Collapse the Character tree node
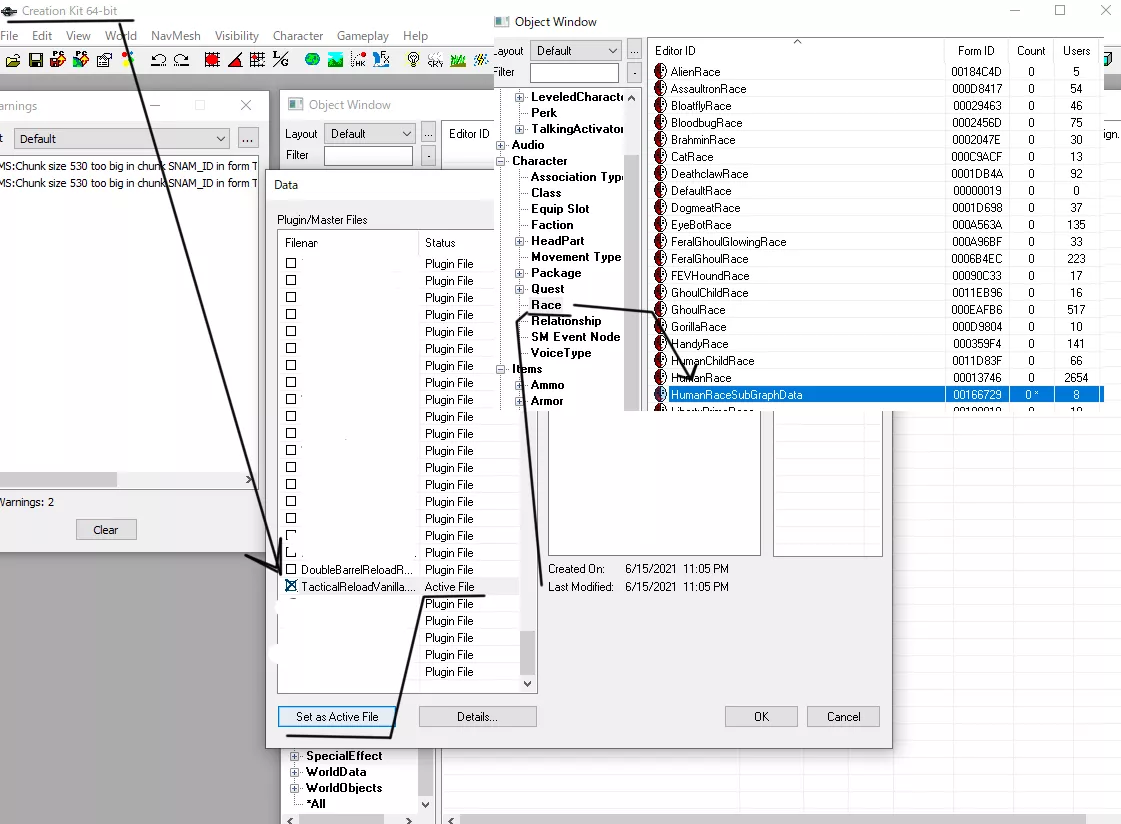Image resolution: width=1121 pixels, height=824 pixels. [500, 162]
